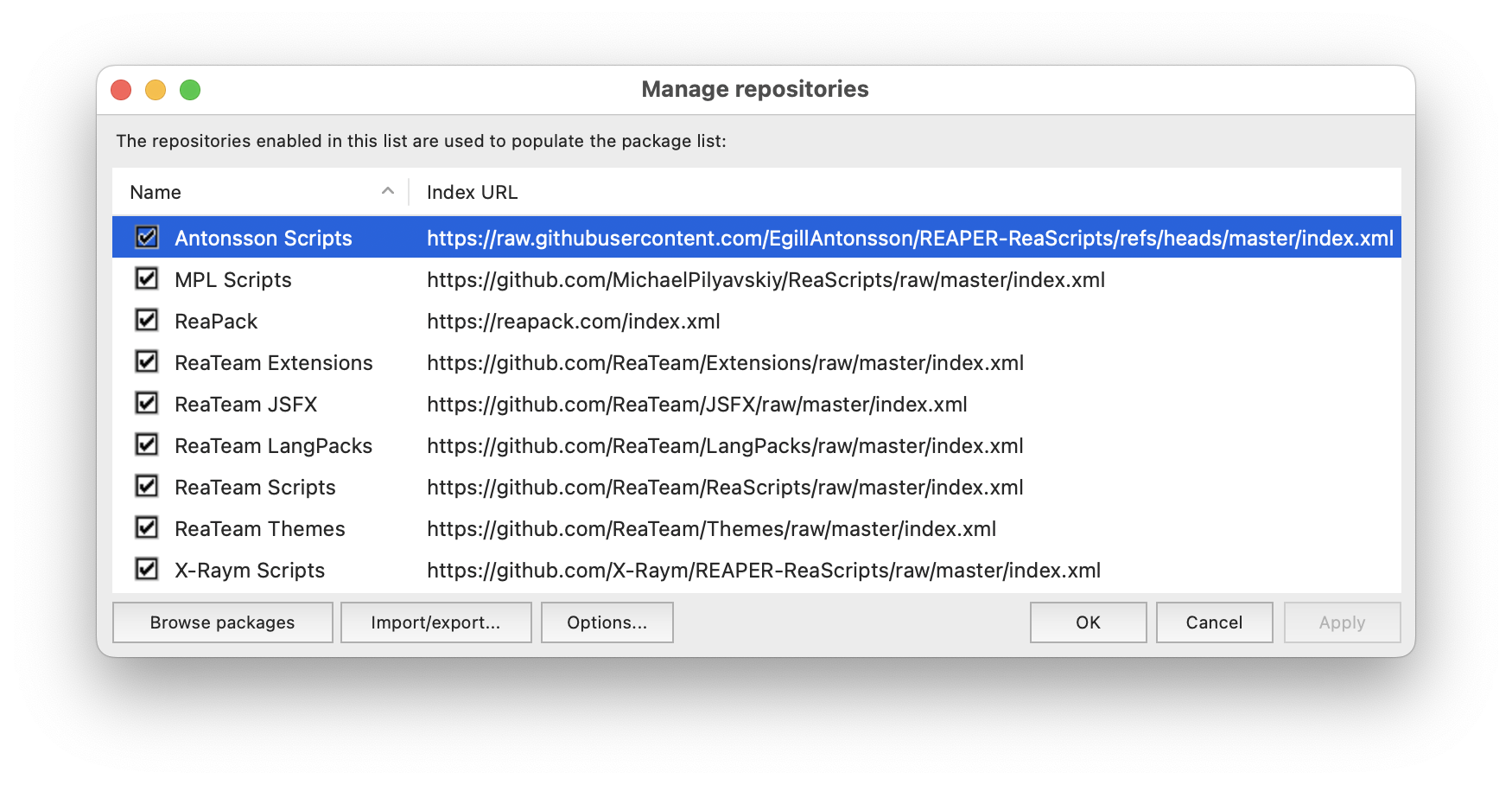Viewport: 1512px width, 785px height.
Task: Toggle the ReaTeam LangPacks checkbox
Action: [147, 444]
